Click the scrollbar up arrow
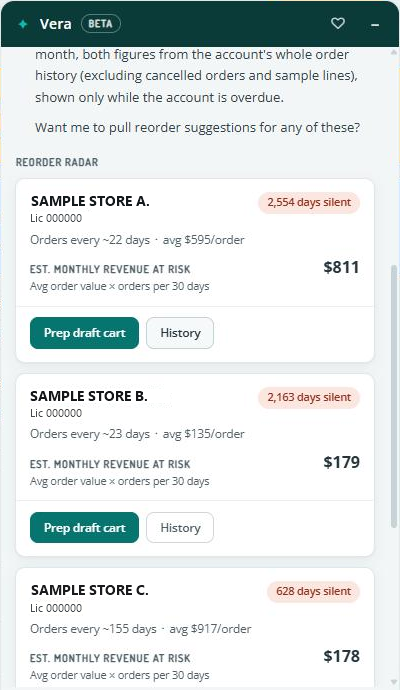Viewport: 400px width, 690px height. 394,52
